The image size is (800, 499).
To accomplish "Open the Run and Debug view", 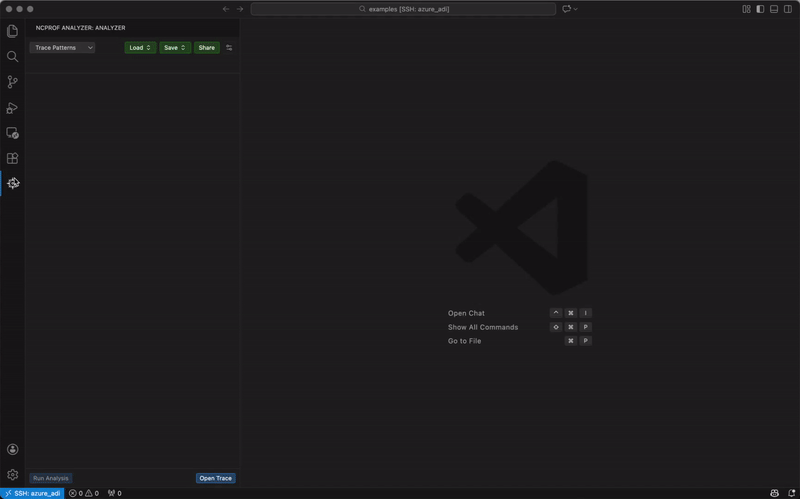I will coord(13,108).
